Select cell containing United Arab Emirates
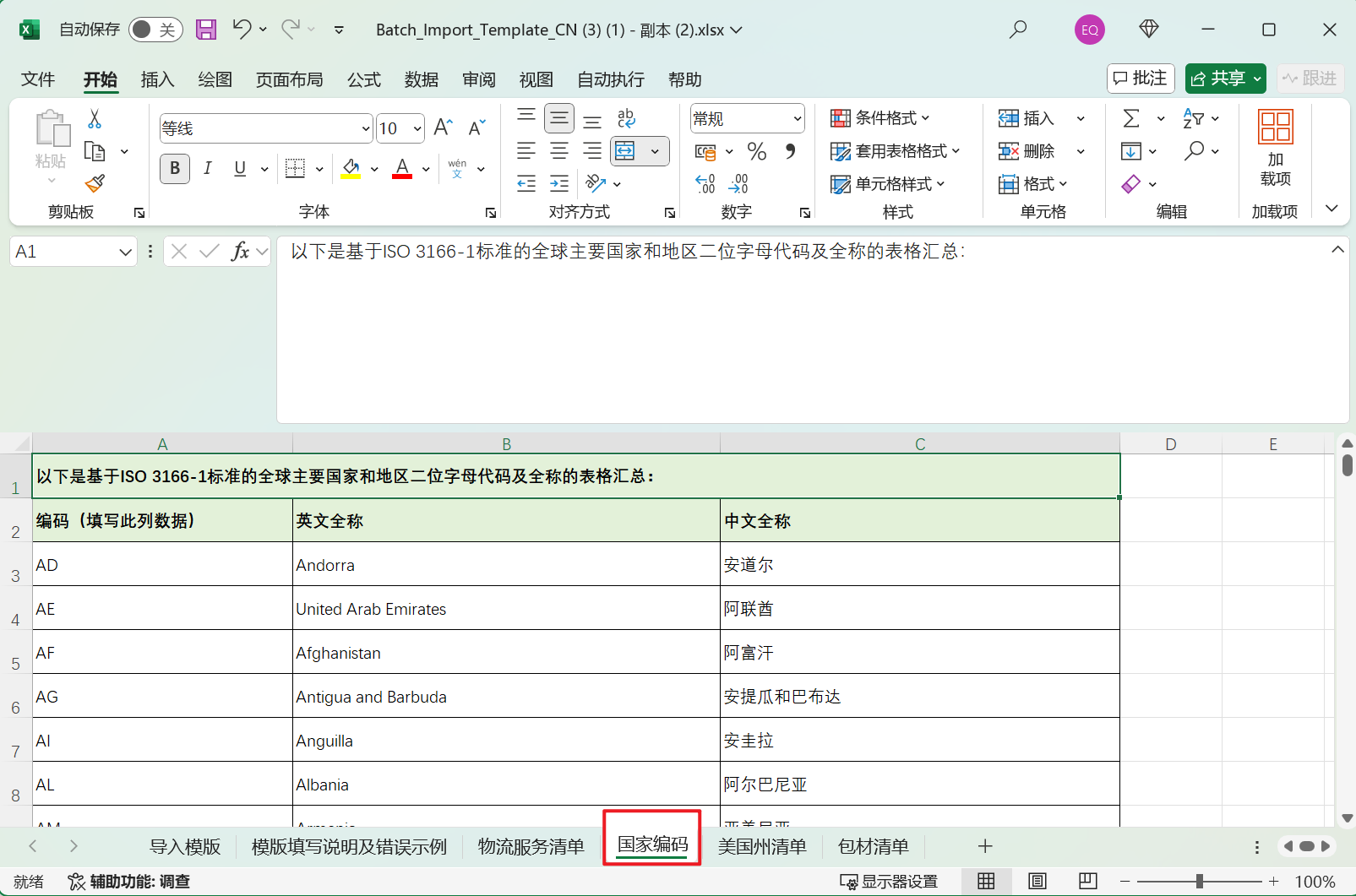Image resolution: width=1356 pixels, height=896 pixels. [506, 608]
